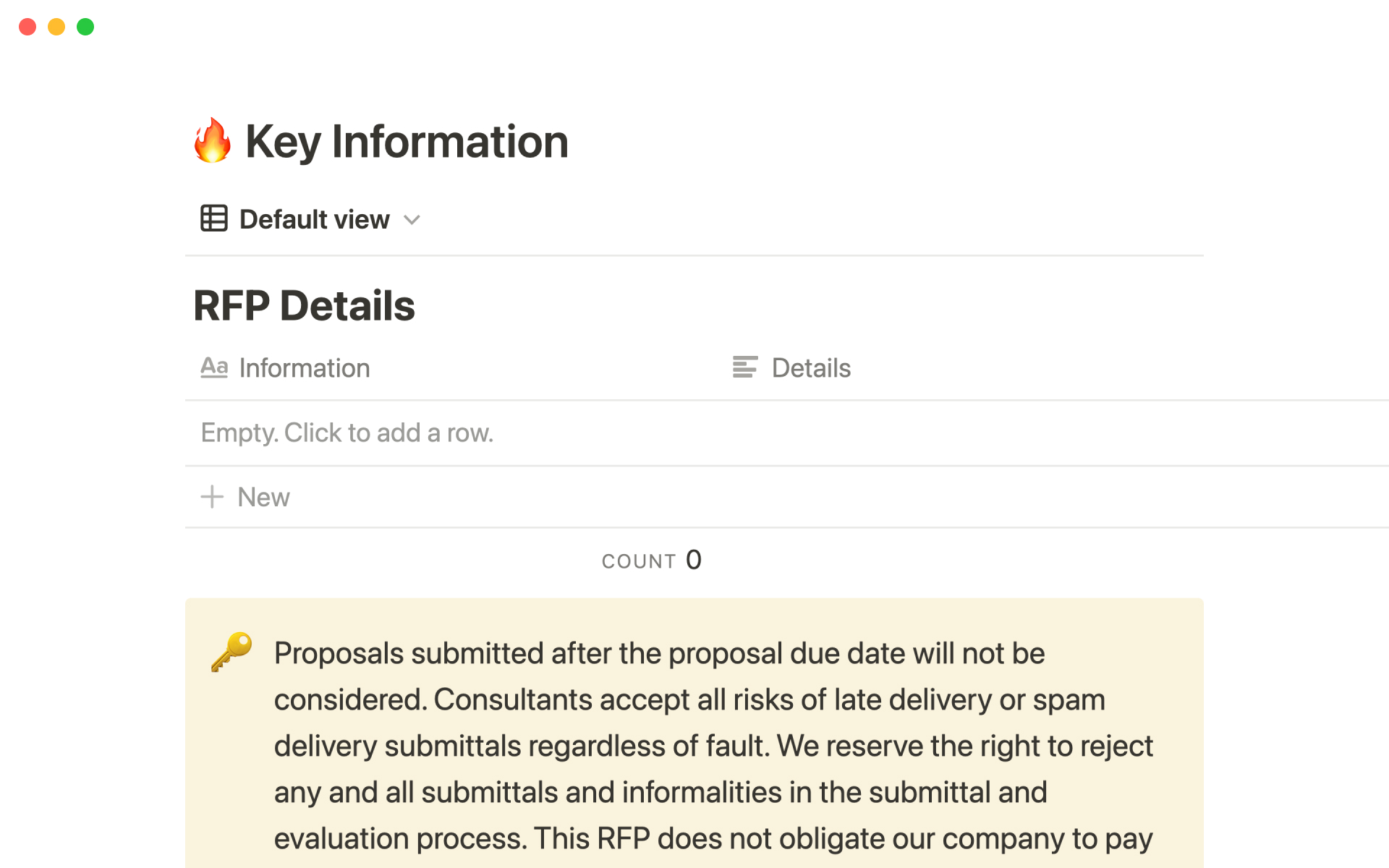The image size is (1389, 868).
Task: Open the Information column header menu
Action: point(305,368)
